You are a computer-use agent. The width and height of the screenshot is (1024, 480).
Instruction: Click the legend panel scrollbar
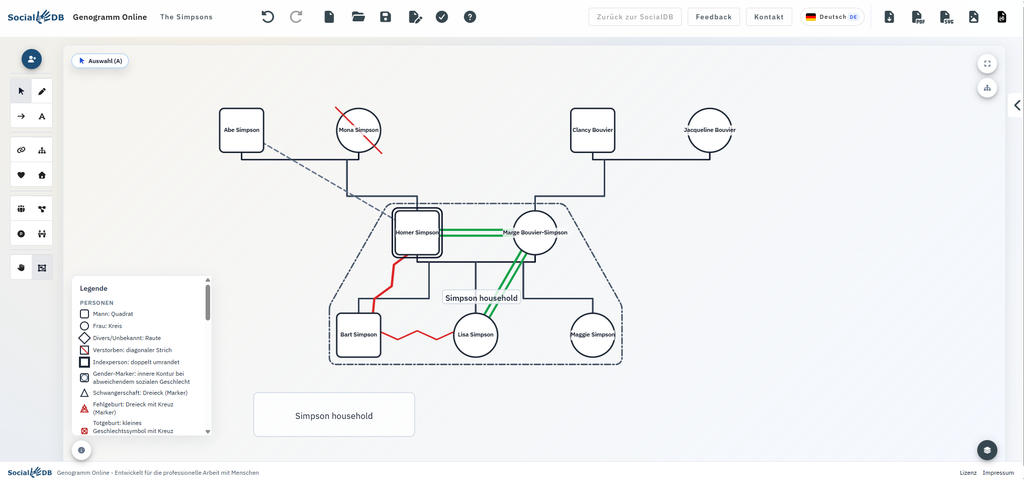tap(208, 302)
